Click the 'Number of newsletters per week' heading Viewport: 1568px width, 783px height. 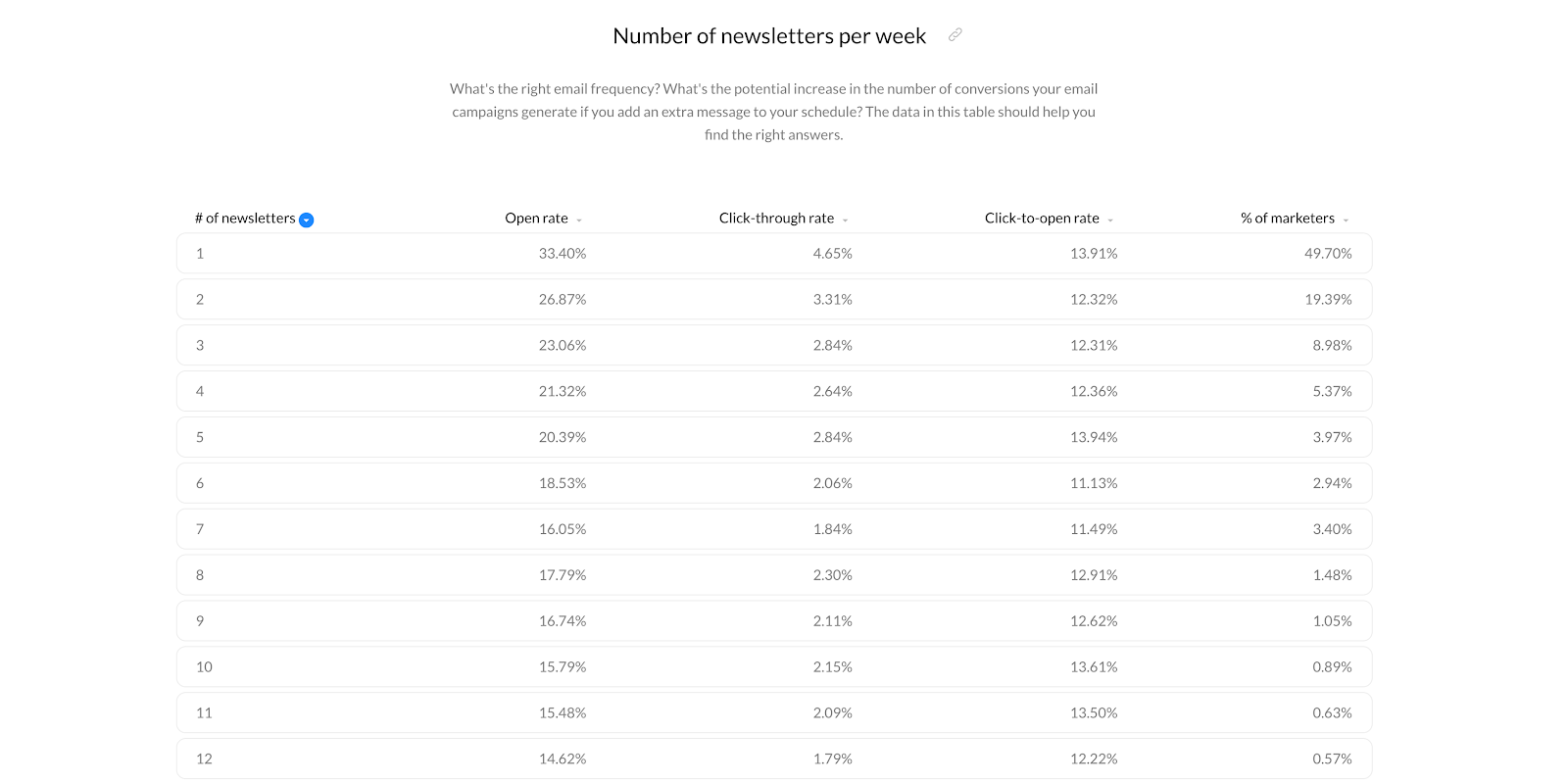click(x=769, y=36)
